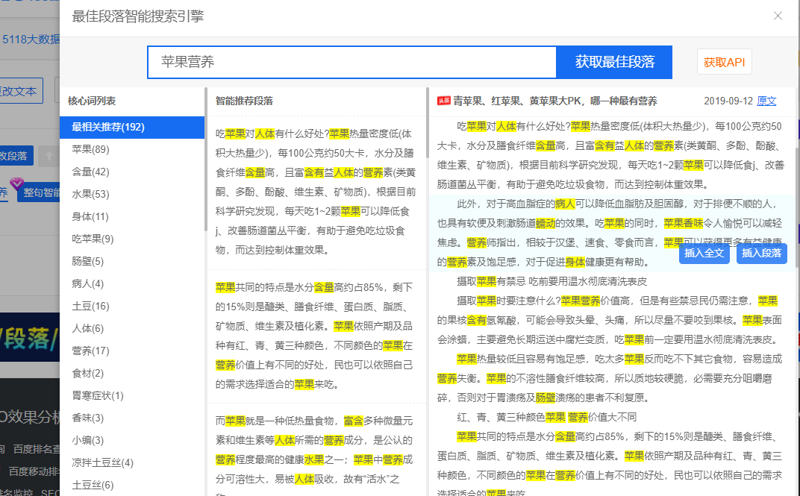Click the 插入全文 button
The width and height of the screenshot is (800, 496).
click(x=704, y=253)
